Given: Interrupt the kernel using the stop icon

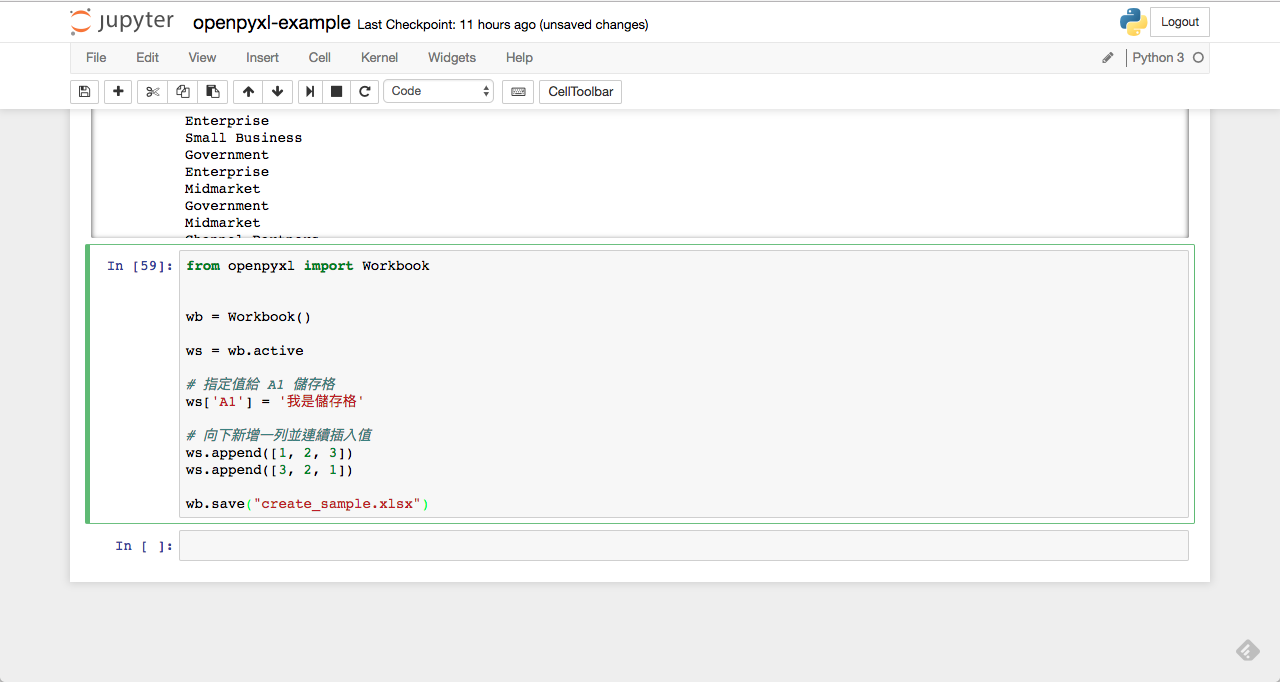Looking at the screenshot, I should click(337, 91).
